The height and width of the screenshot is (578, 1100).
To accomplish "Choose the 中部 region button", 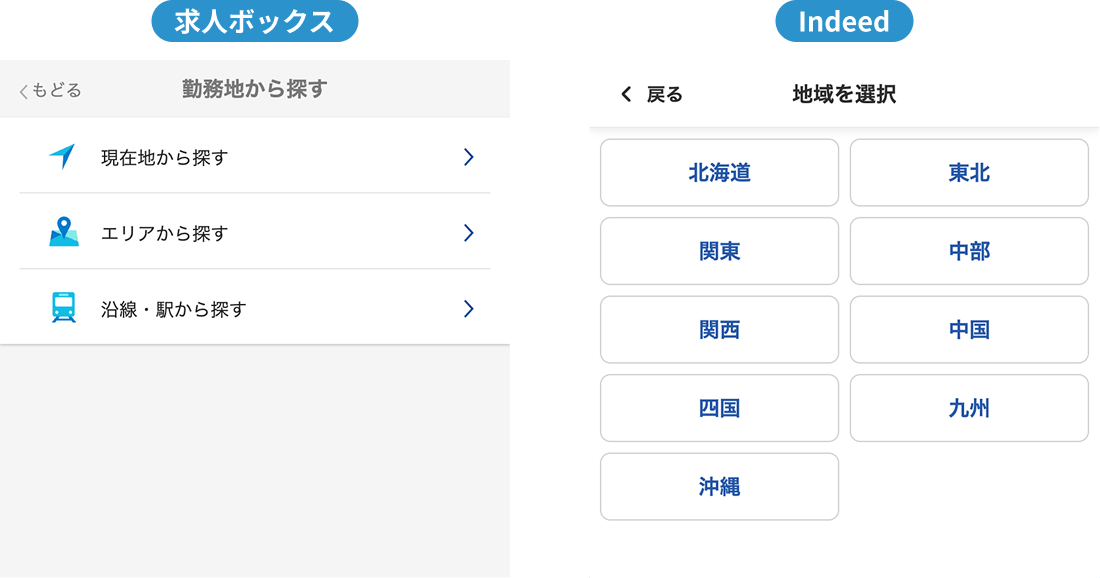I will pyautogui.click(x=969, y=251).
